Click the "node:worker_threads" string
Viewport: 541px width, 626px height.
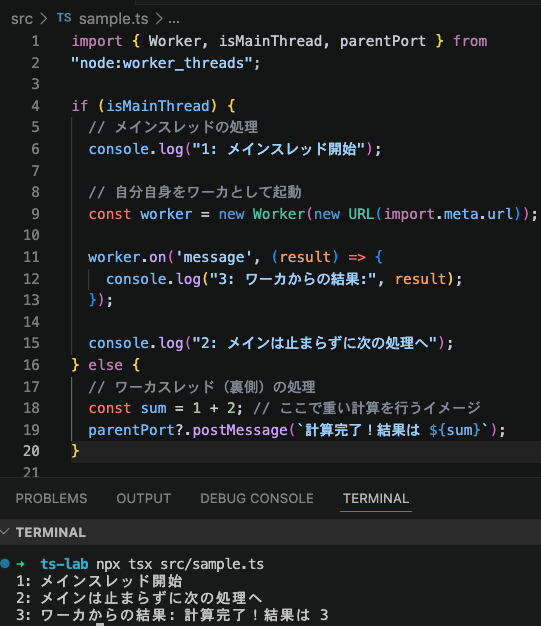[162, 63]
